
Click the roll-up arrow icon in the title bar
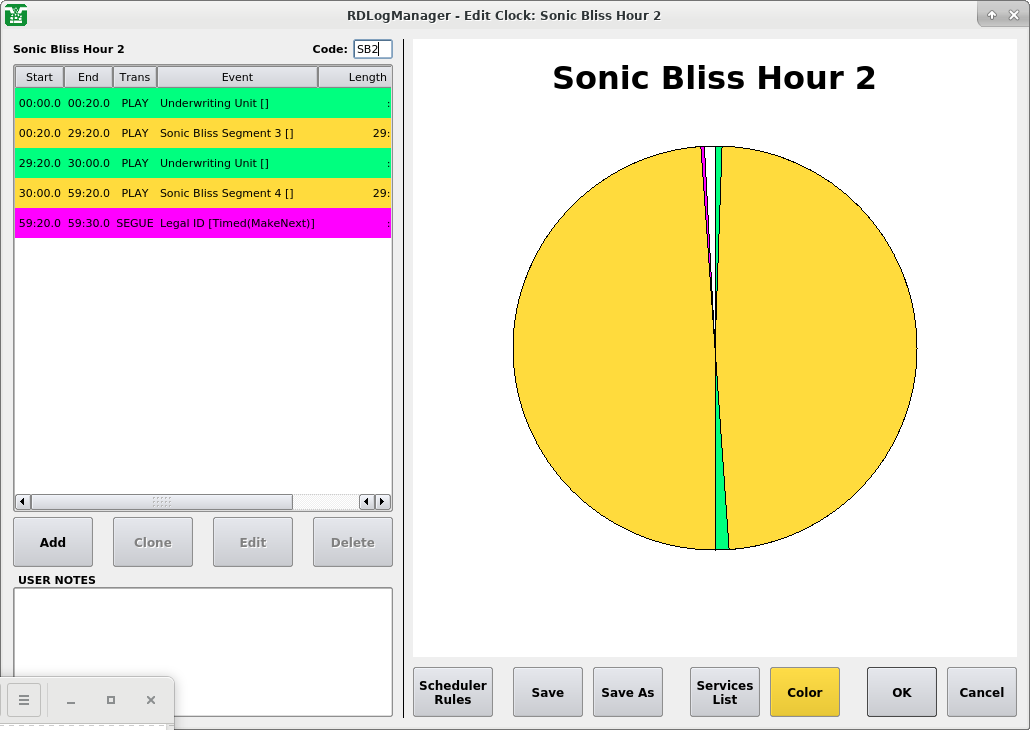point(992,15)
